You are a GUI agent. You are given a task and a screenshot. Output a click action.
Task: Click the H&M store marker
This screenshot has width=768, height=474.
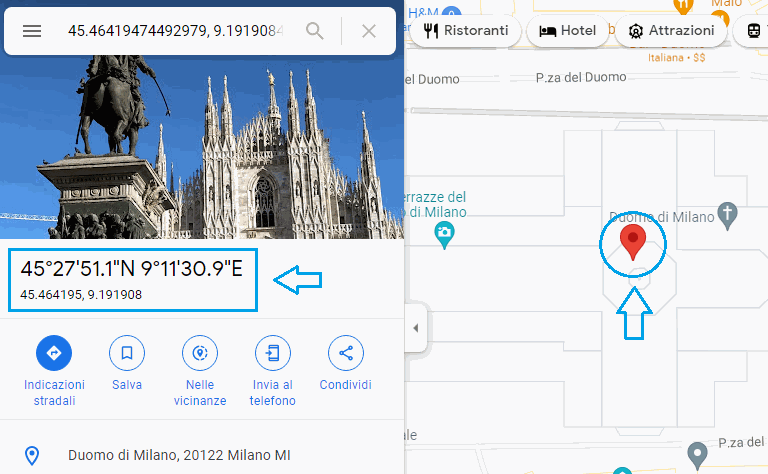coord(451,12)
